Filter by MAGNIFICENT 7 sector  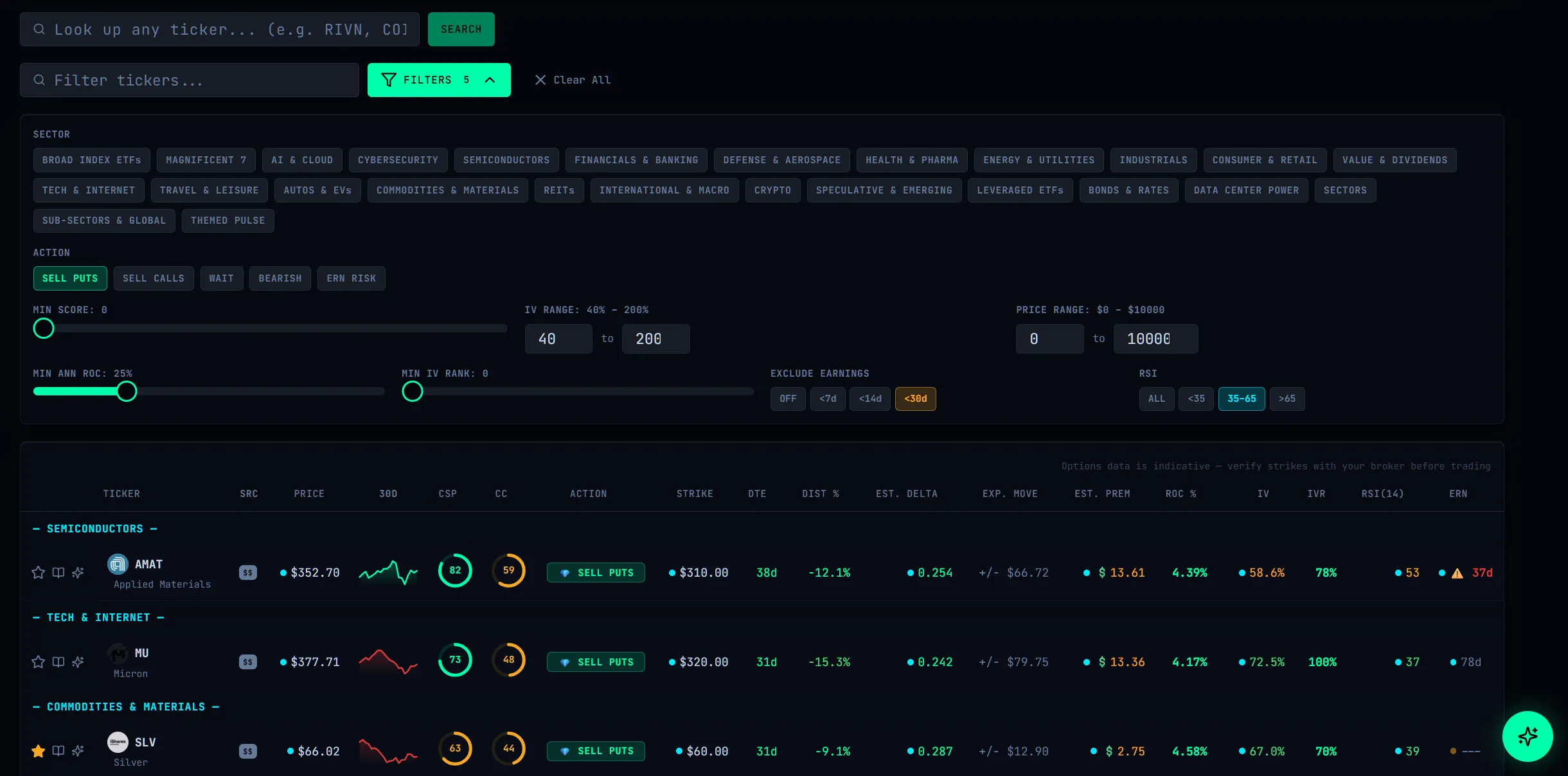tap(206, 160)
